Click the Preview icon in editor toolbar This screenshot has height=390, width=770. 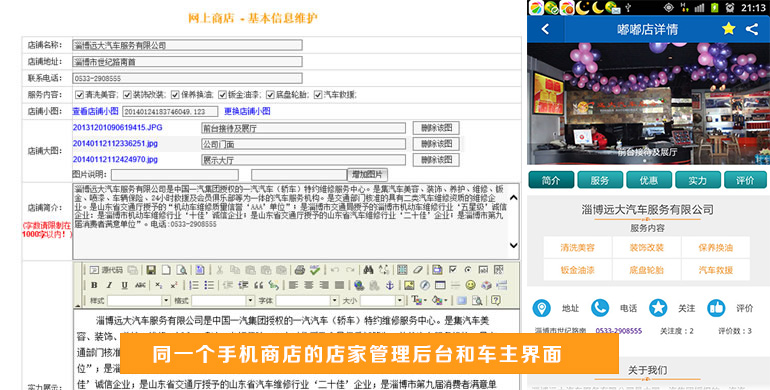tap(181, 270)
